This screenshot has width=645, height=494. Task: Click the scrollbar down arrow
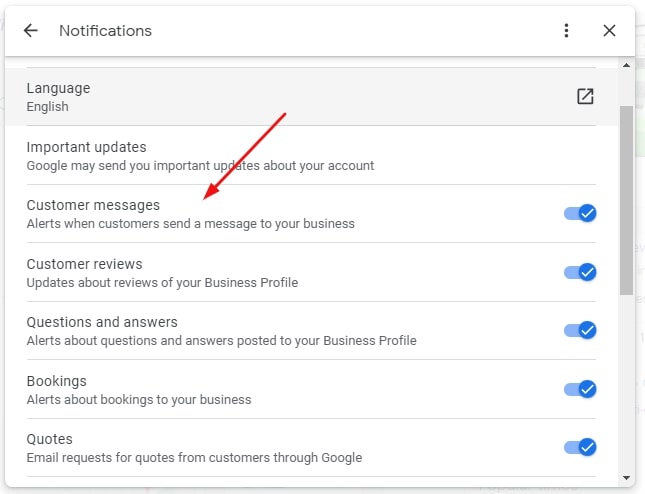626,478
